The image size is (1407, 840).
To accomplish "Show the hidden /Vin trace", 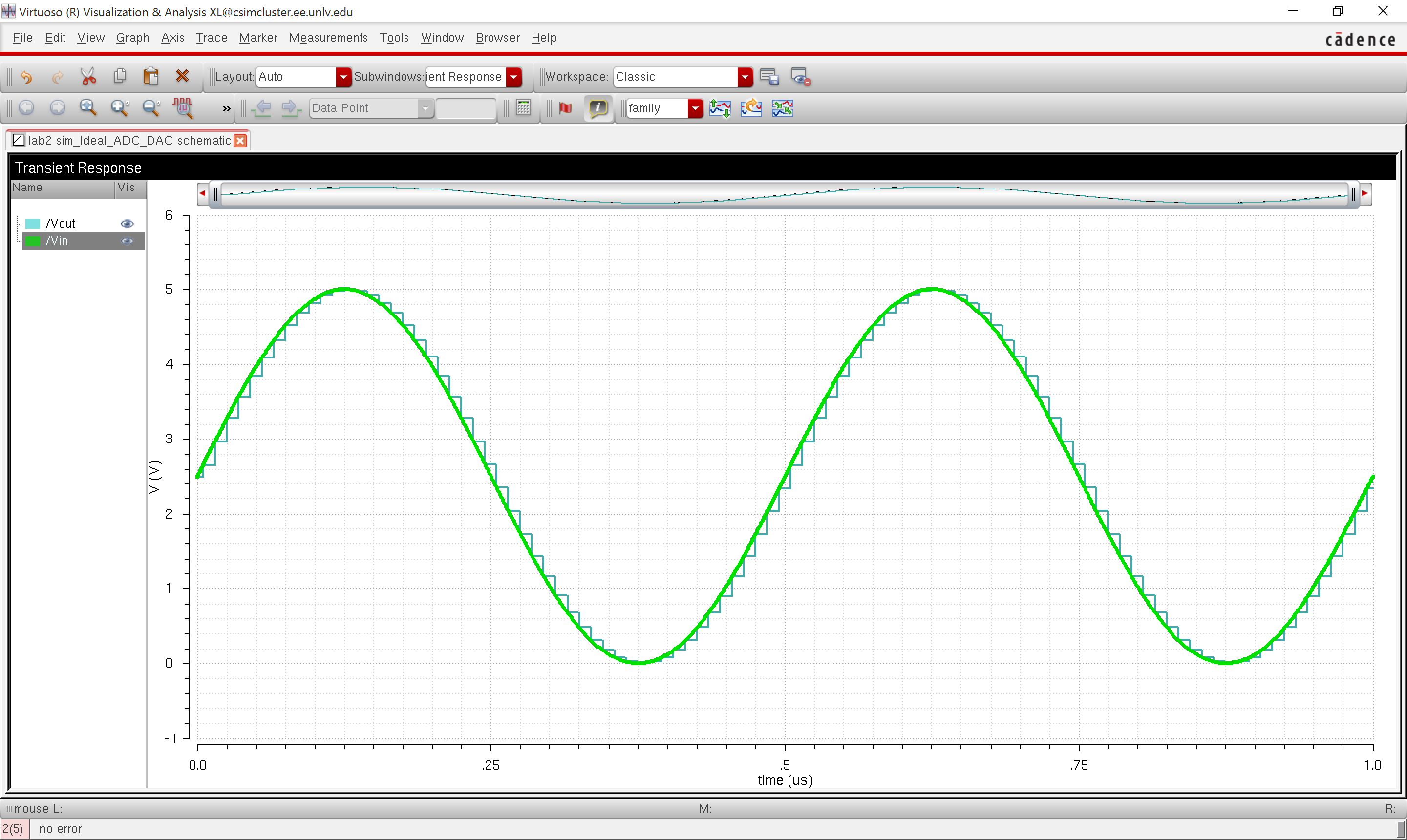I will tap(127, 241).
